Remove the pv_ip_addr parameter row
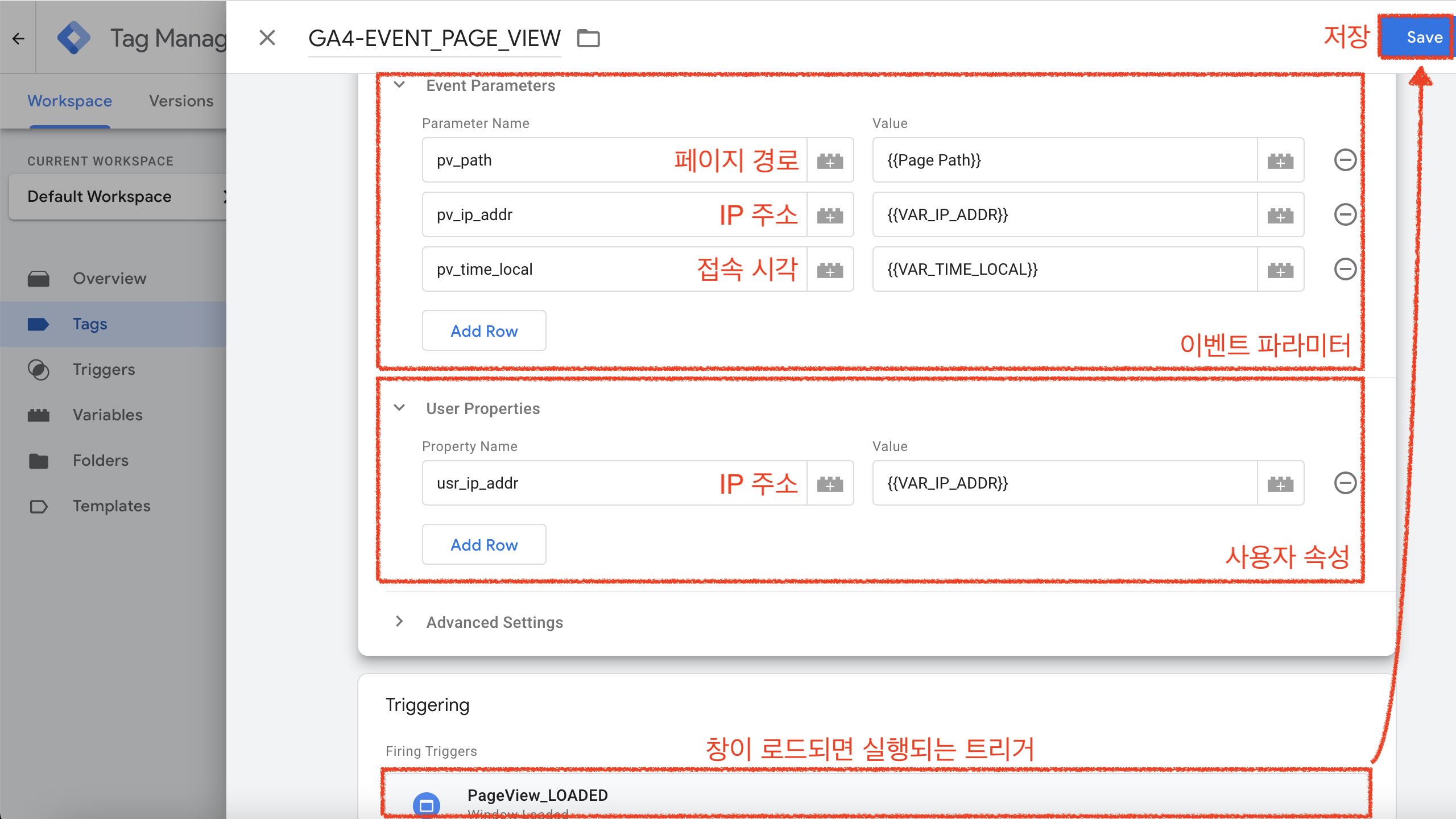 click(1347, 214)
